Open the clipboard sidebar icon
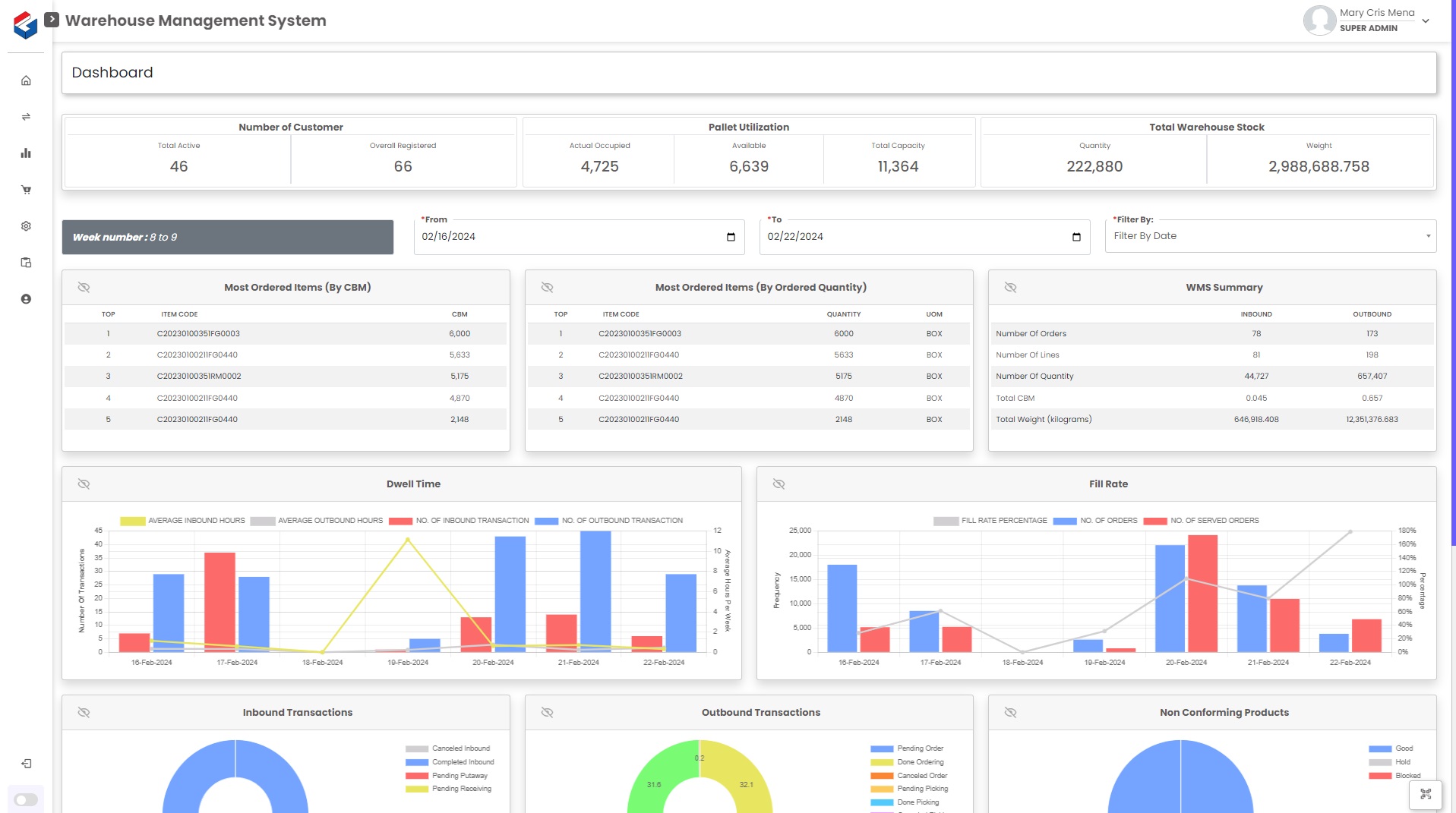Screen dimensions: 1456x813 (26, 263)
